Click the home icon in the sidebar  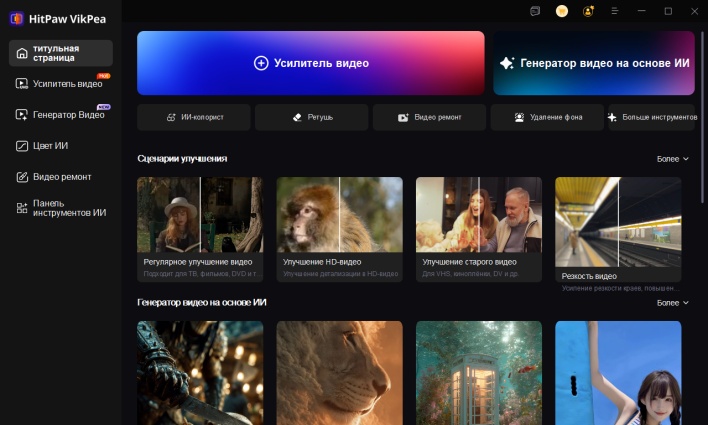(22, 53)
